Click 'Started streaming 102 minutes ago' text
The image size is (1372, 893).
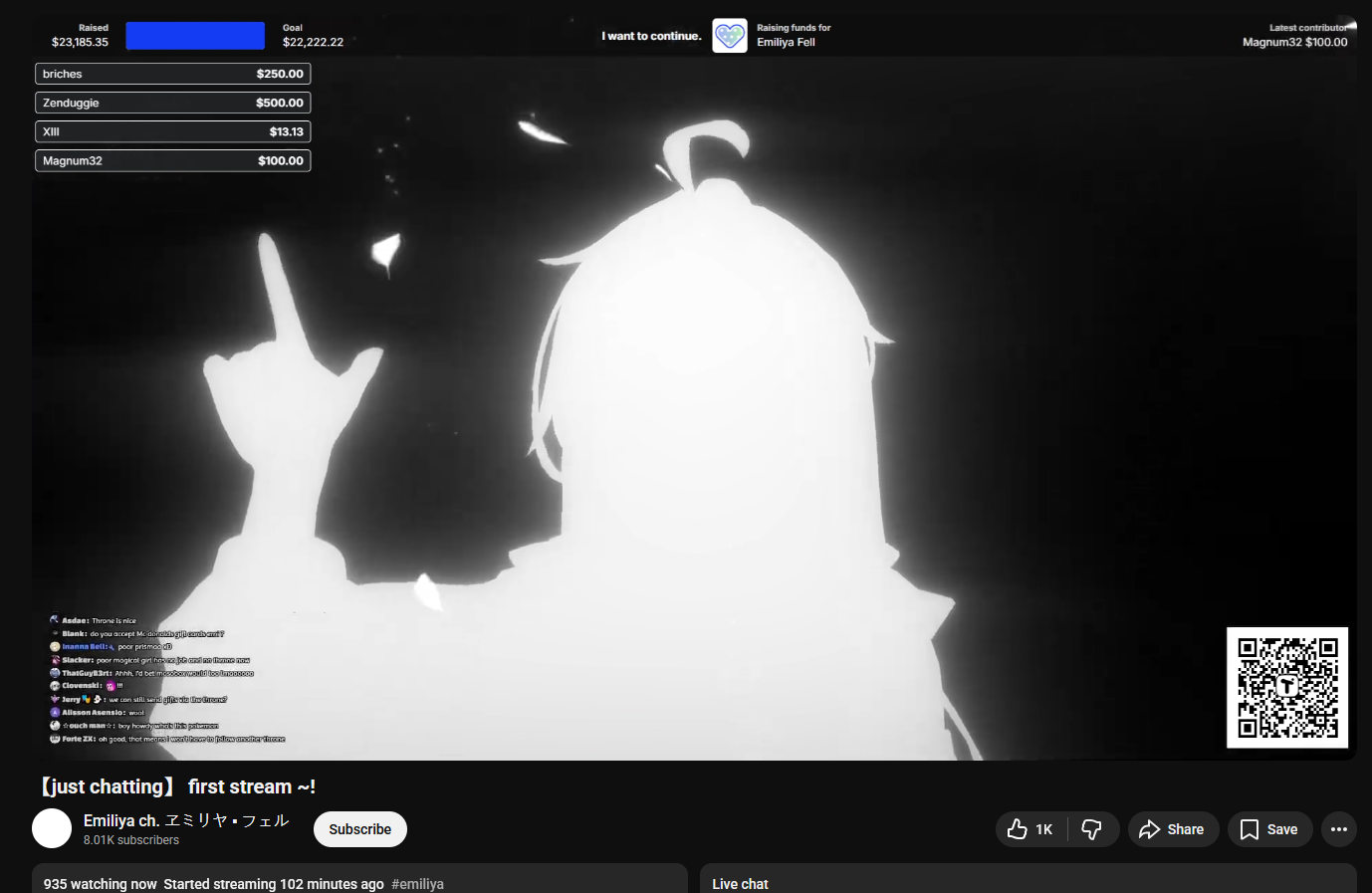(274, 884)
